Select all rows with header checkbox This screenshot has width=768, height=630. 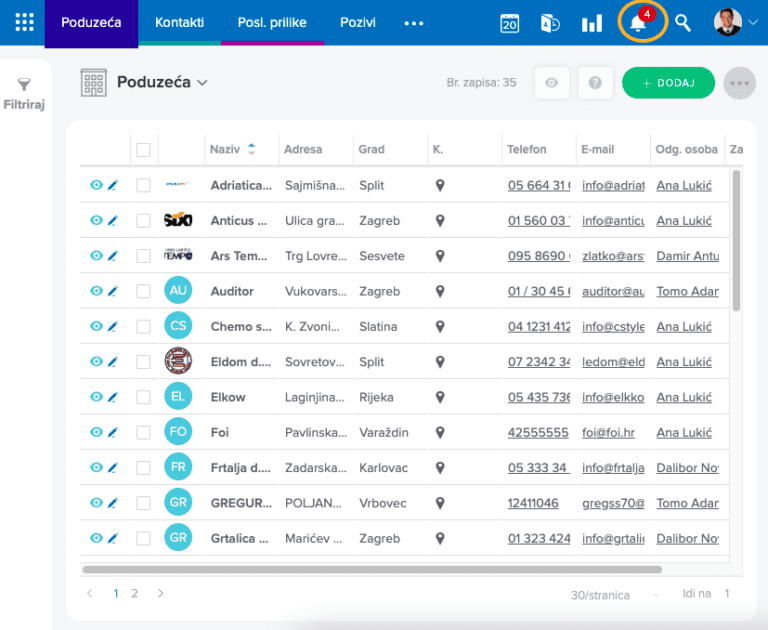(x=143, y=150)
